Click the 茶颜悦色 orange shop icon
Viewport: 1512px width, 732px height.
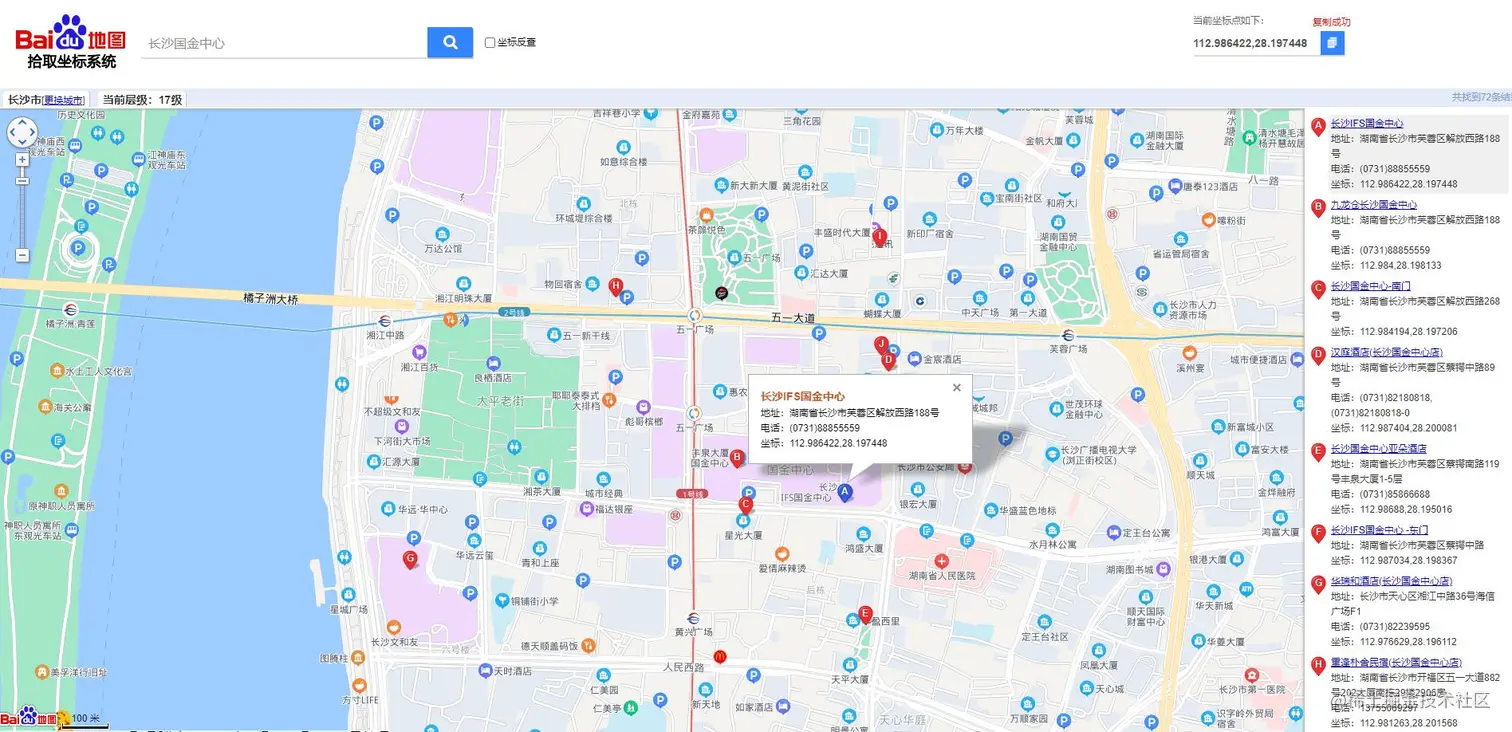[706, 214]
